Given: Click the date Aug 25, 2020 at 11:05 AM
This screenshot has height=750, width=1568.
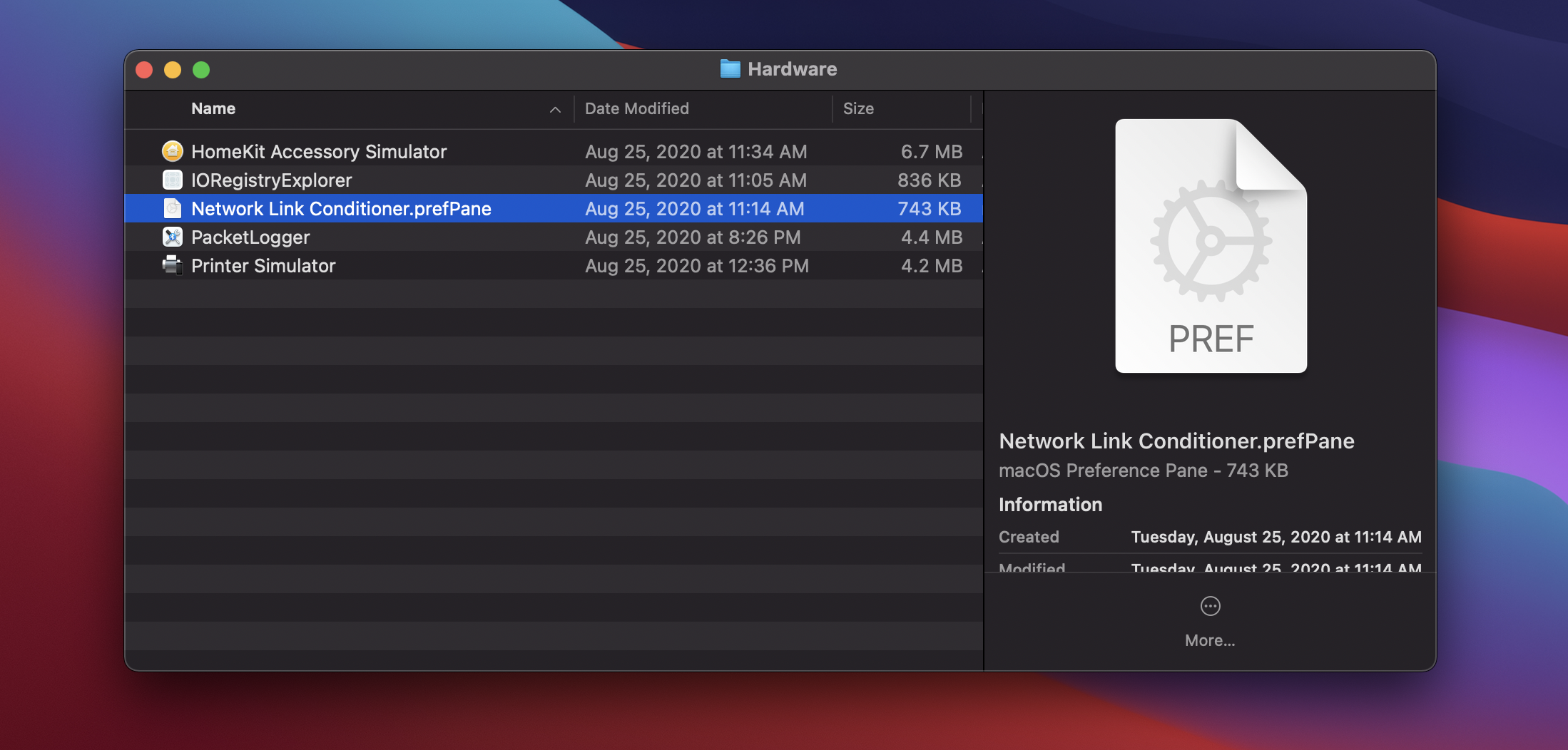Looking at the screenshot, I should 696,180.
